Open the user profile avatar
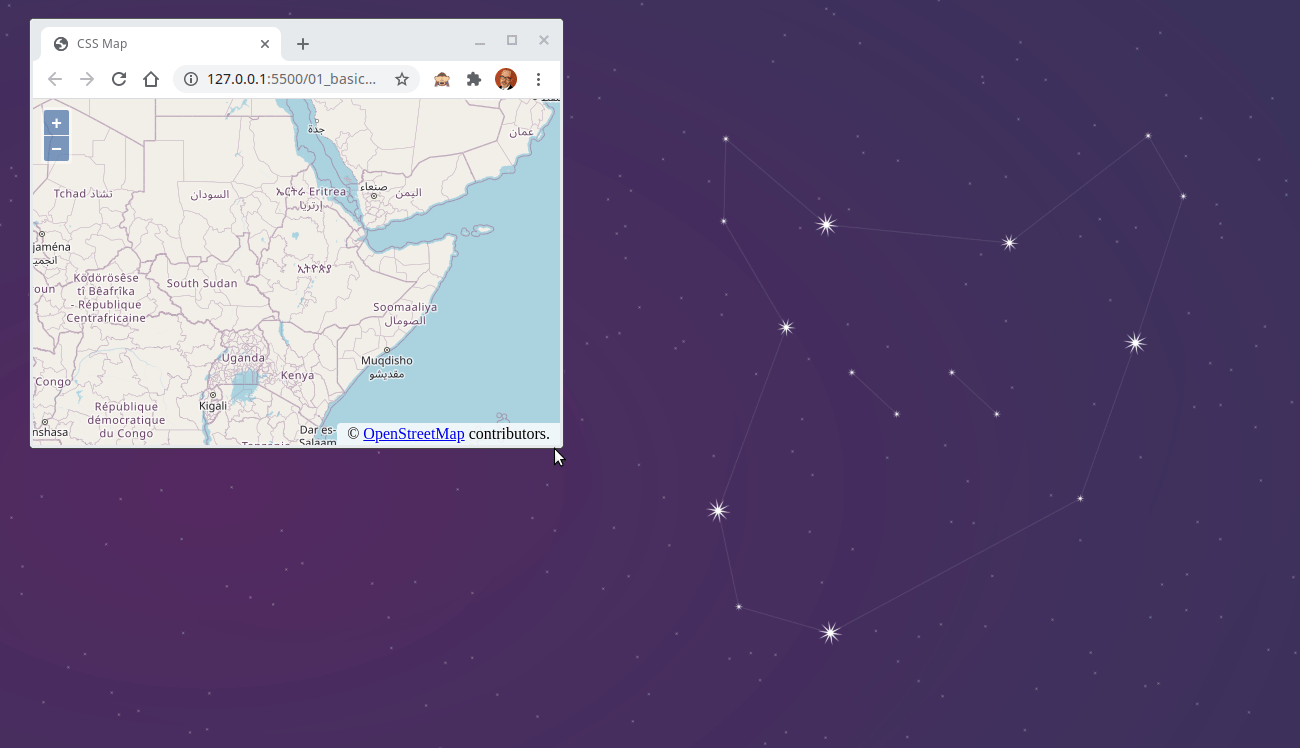Image resolution: width=1300 pixels, height=748 pixels. point(506,79)
